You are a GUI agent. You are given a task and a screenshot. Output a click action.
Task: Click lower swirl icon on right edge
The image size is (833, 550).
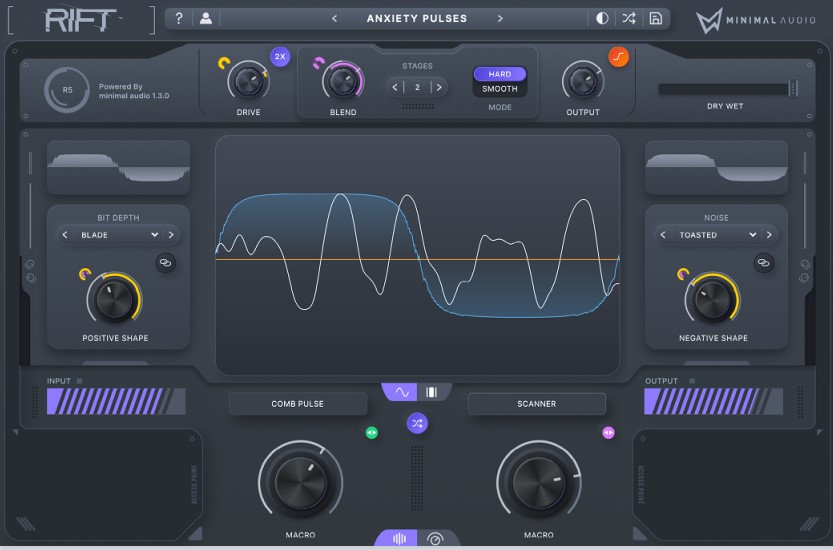pos(805,278)
